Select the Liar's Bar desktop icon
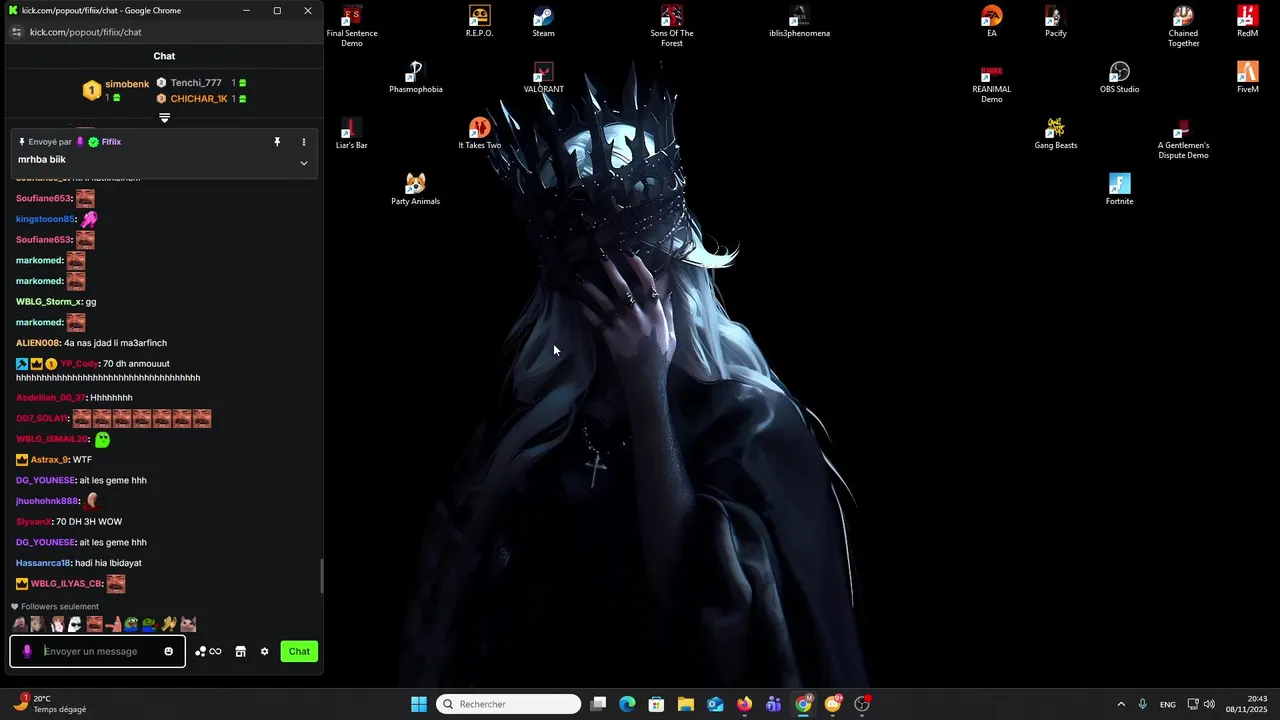The image size is (1280, 720). 351,134
